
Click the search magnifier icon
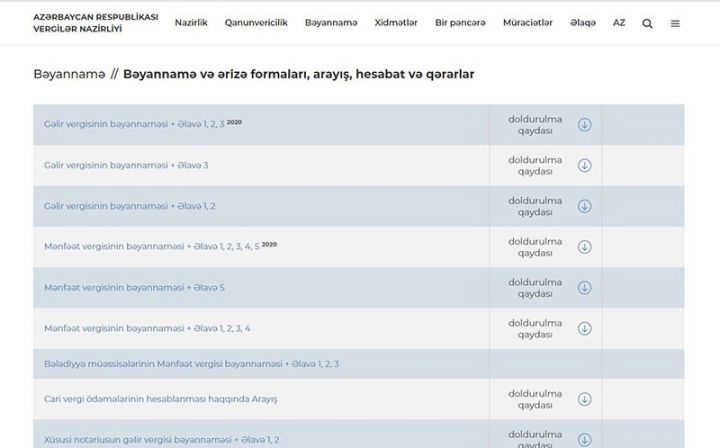coord(647,23)
